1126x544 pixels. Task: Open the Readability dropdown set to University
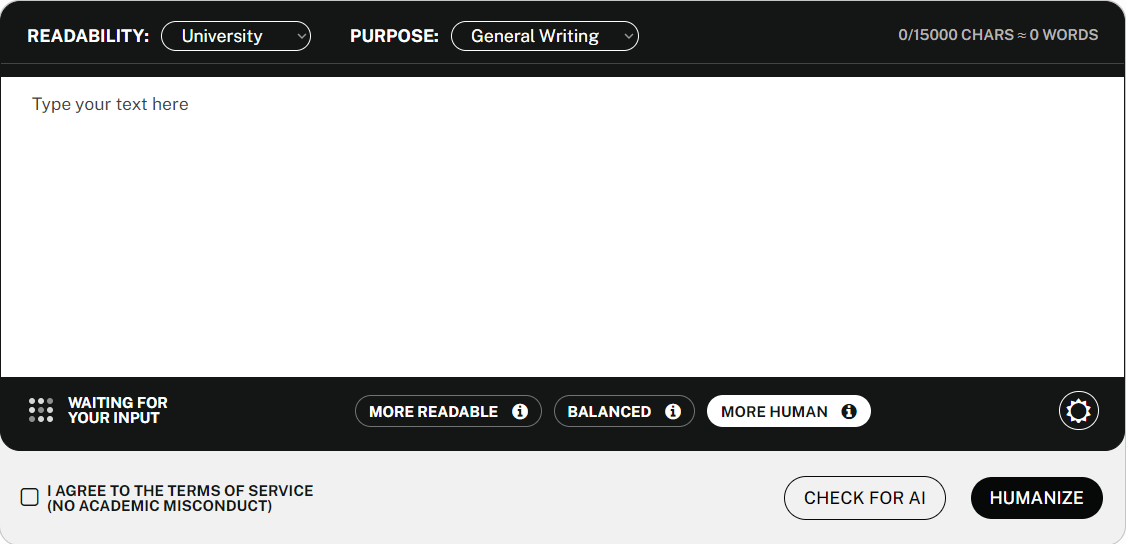point(235,36)
